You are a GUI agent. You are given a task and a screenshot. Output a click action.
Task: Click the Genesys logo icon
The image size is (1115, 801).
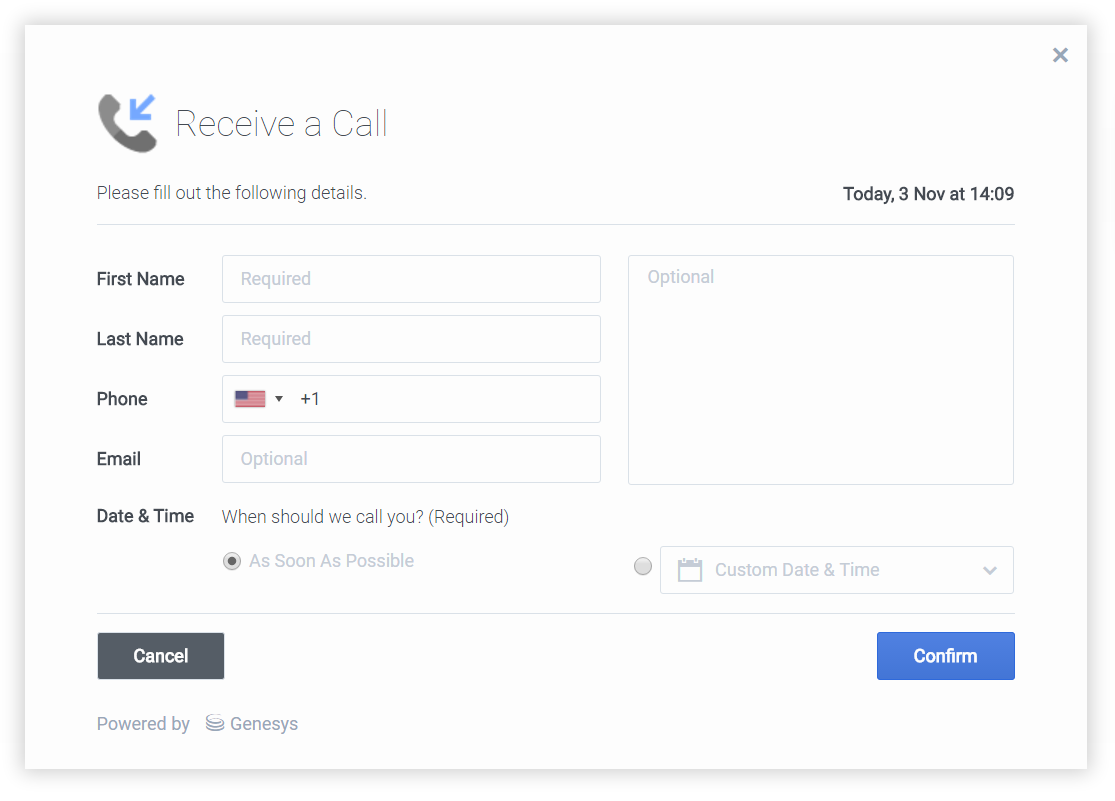tap(214, 723)
